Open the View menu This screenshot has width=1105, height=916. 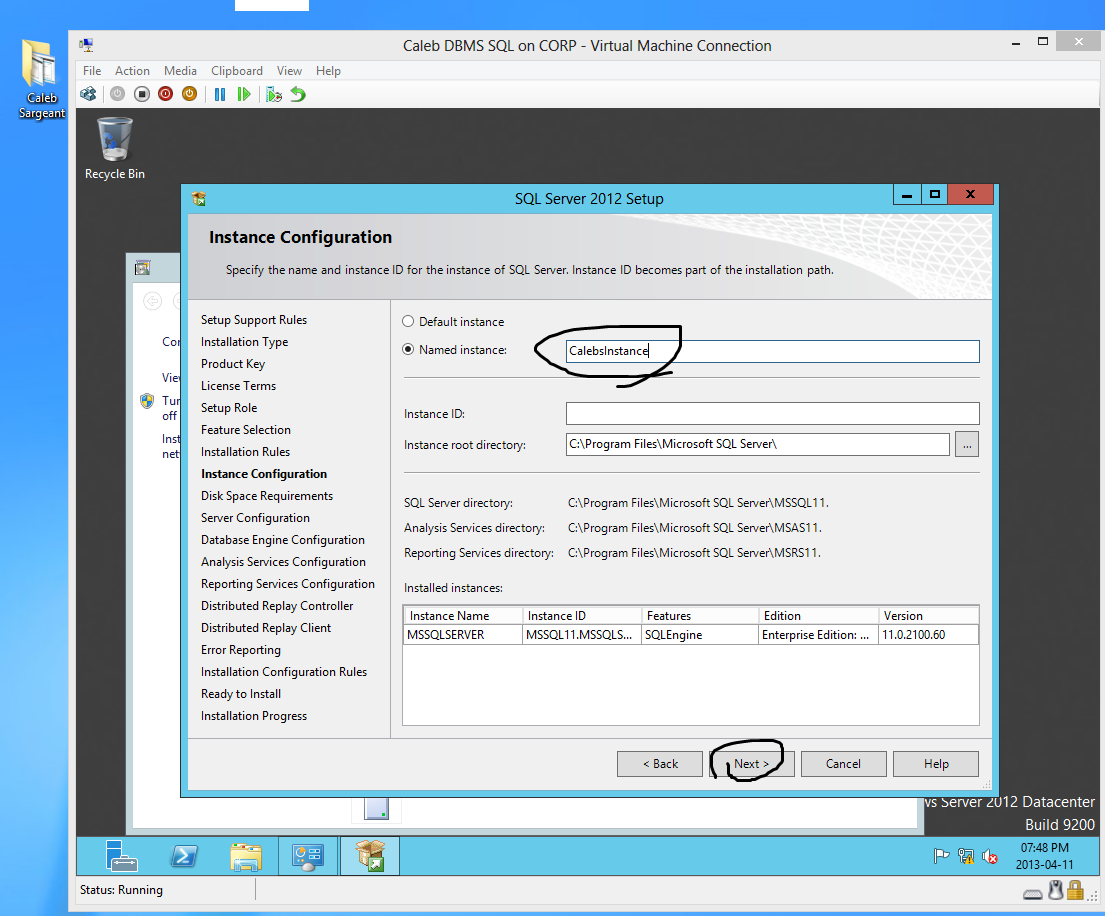click(289, 70)
